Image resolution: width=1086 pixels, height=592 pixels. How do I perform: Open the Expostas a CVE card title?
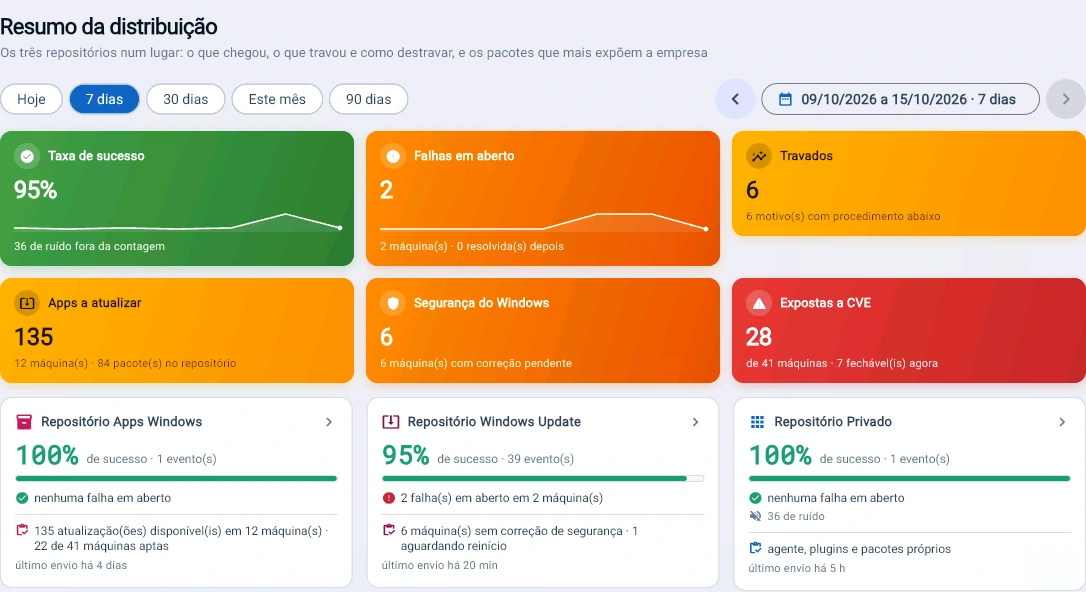826,303
